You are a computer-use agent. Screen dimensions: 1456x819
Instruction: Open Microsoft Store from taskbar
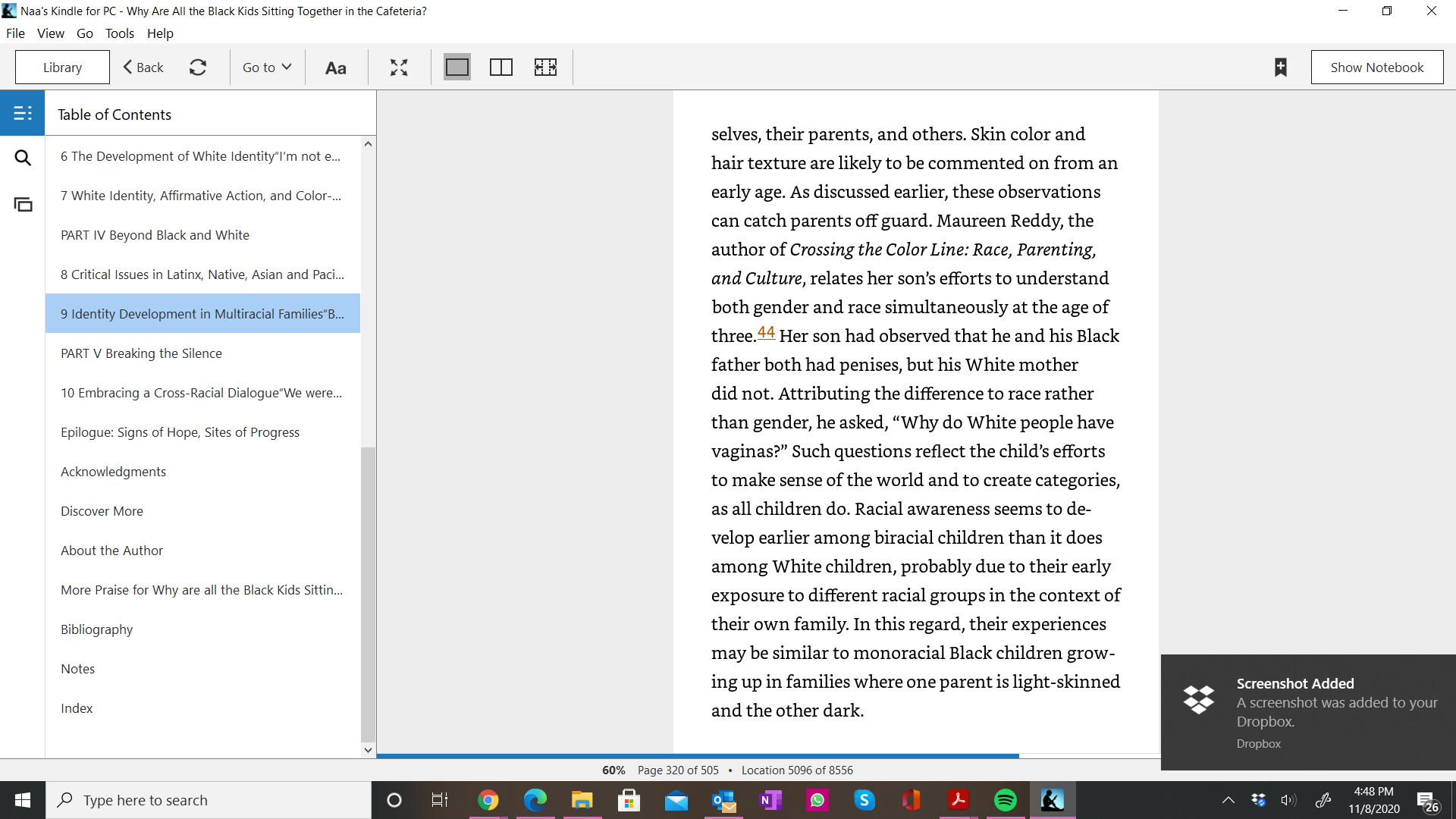629,800
